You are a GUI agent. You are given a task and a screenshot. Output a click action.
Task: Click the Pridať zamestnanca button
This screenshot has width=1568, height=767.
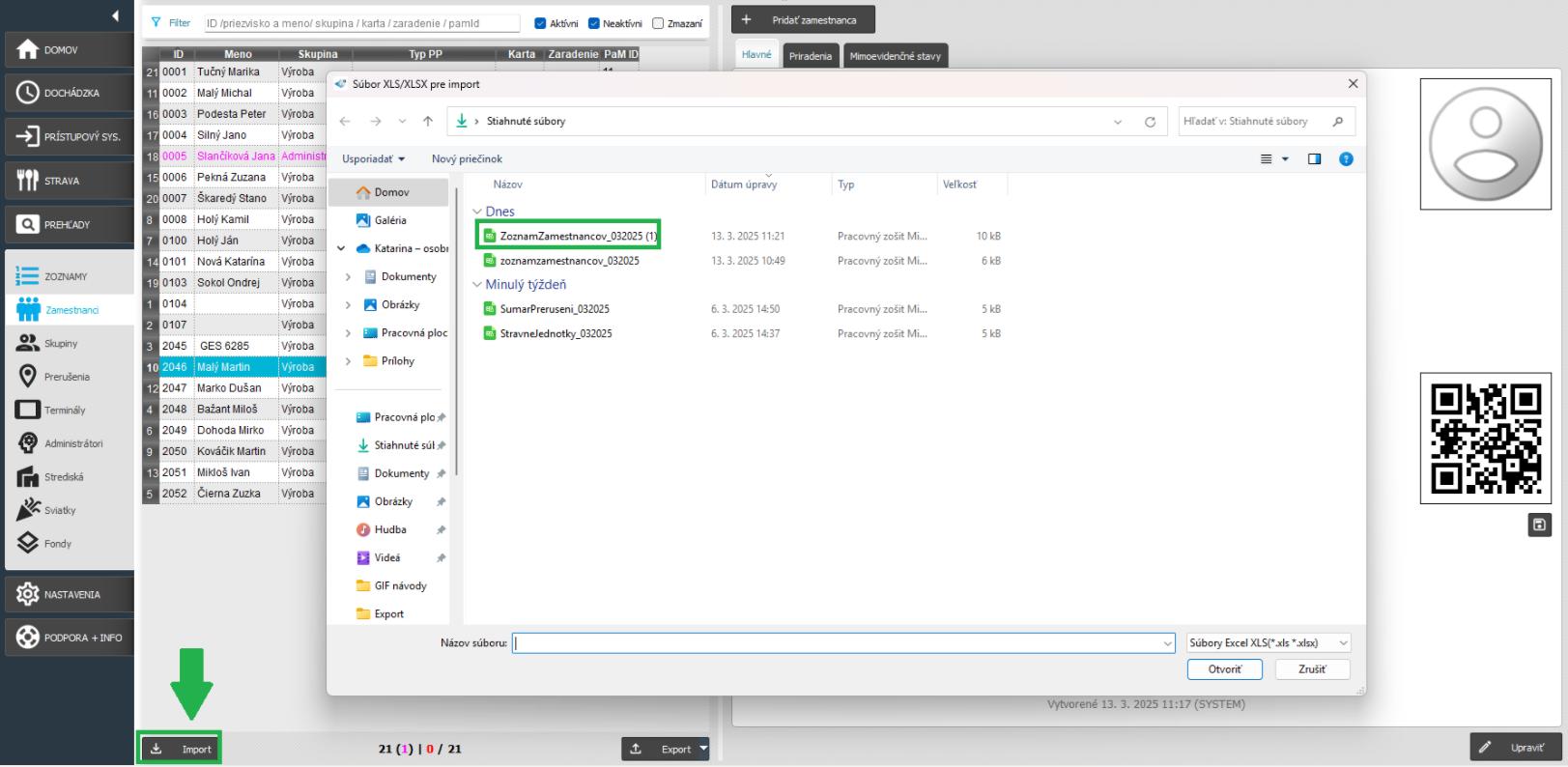click(803, 20)
